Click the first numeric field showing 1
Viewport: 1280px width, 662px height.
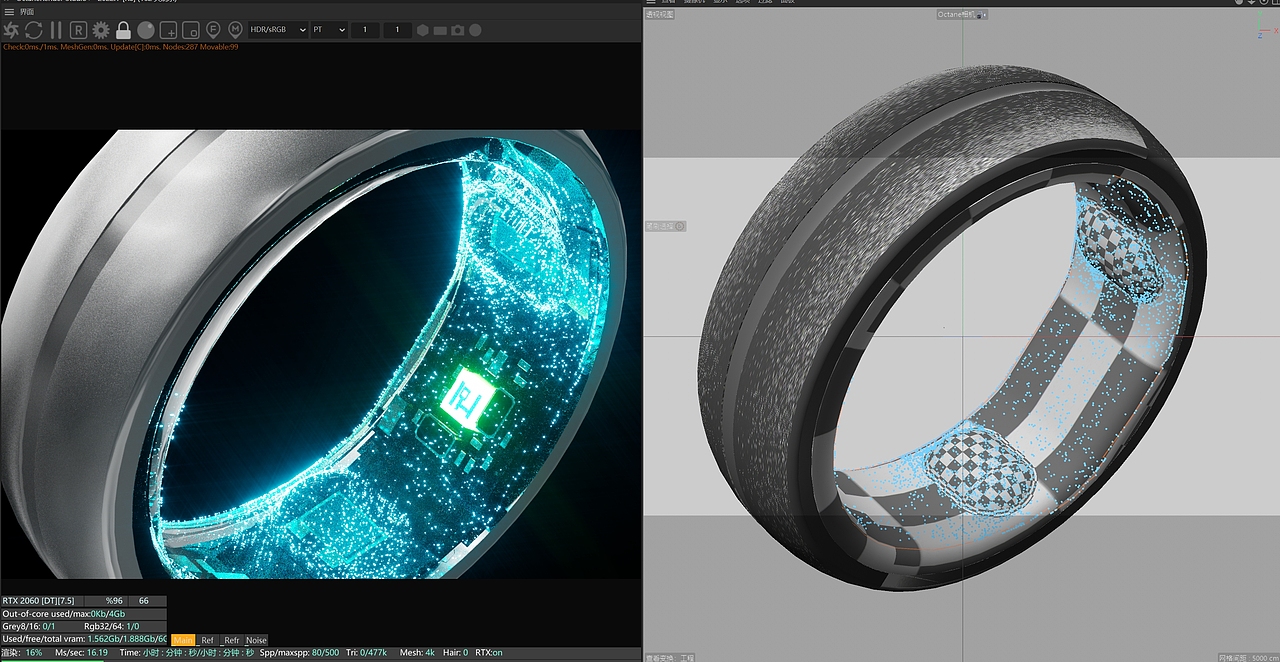coord(365,30)
